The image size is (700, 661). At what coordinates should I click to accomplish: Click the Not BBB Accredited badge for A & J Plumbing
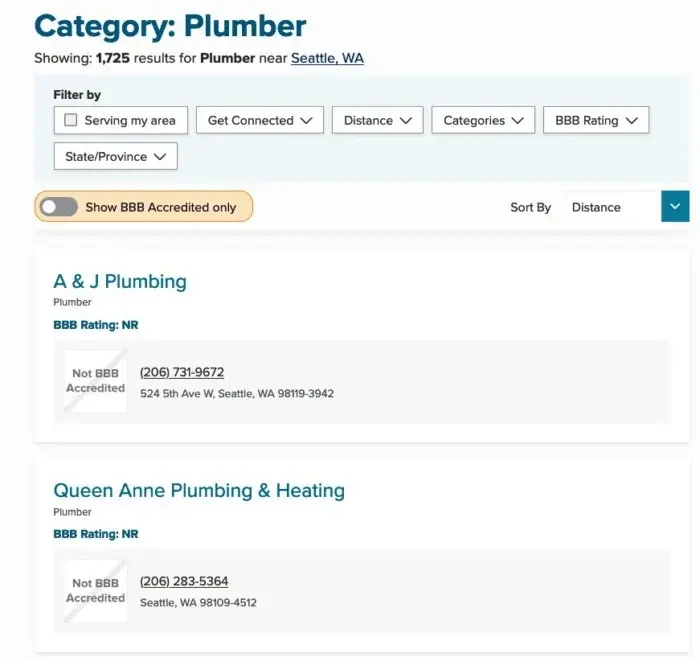click(96, 381)
